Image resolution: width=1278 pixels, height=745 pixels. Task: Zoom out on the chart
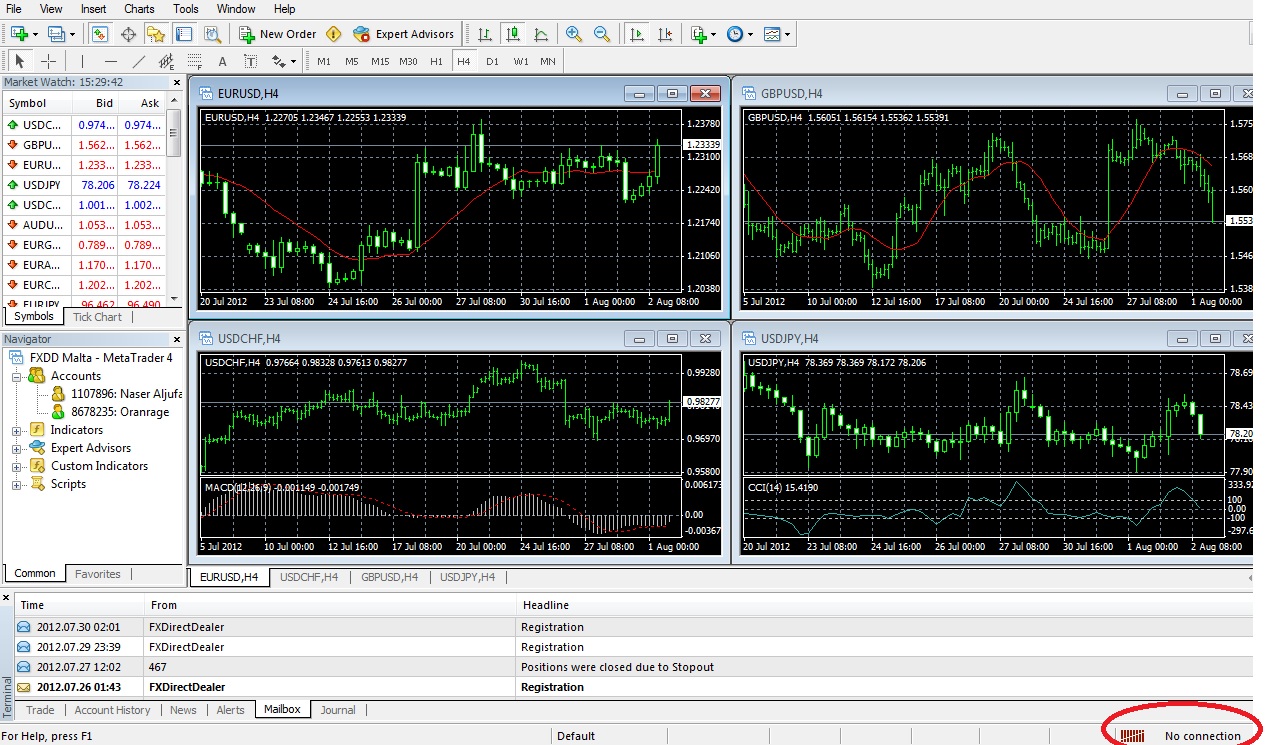[602, 34]
